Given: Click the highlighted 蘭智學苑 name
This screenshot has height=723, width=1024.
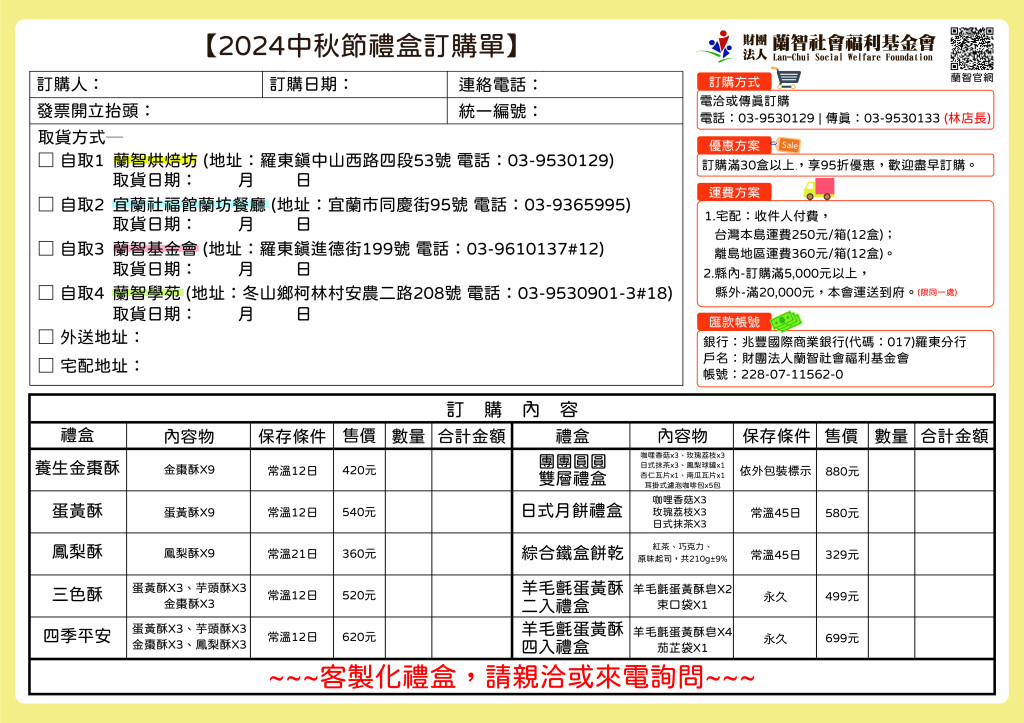Looking at the screenshot, I should click(x=147, y=293).
